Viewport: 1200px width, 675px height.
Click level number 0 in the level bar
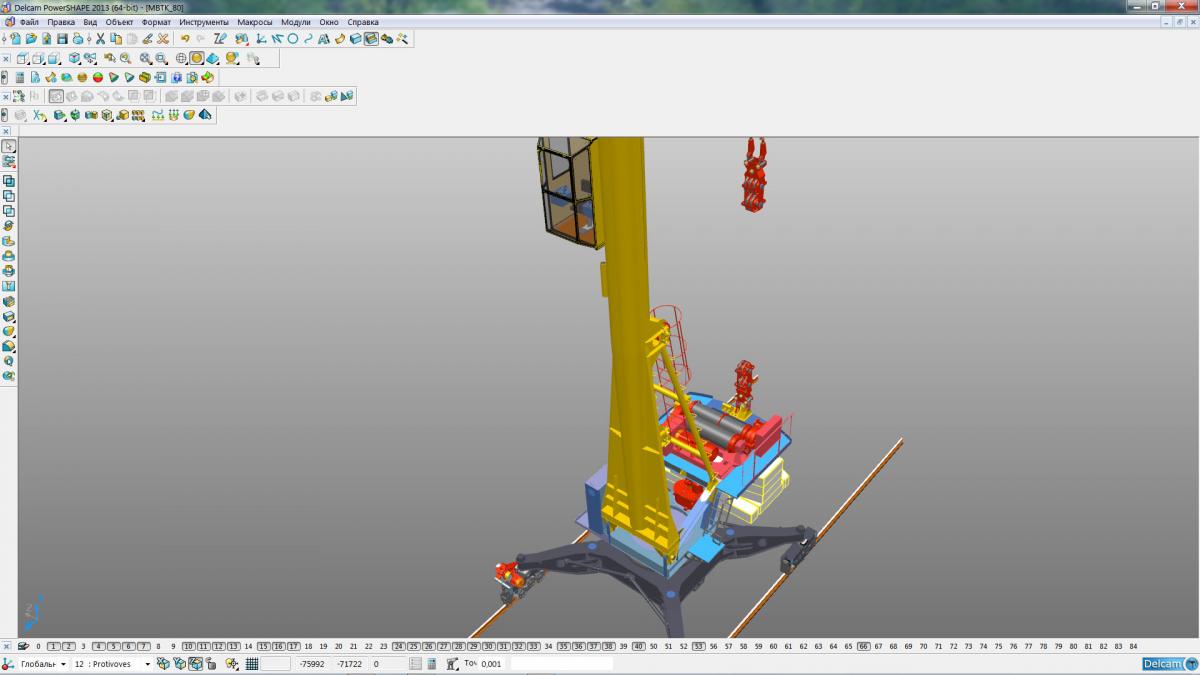coord(38,646)
